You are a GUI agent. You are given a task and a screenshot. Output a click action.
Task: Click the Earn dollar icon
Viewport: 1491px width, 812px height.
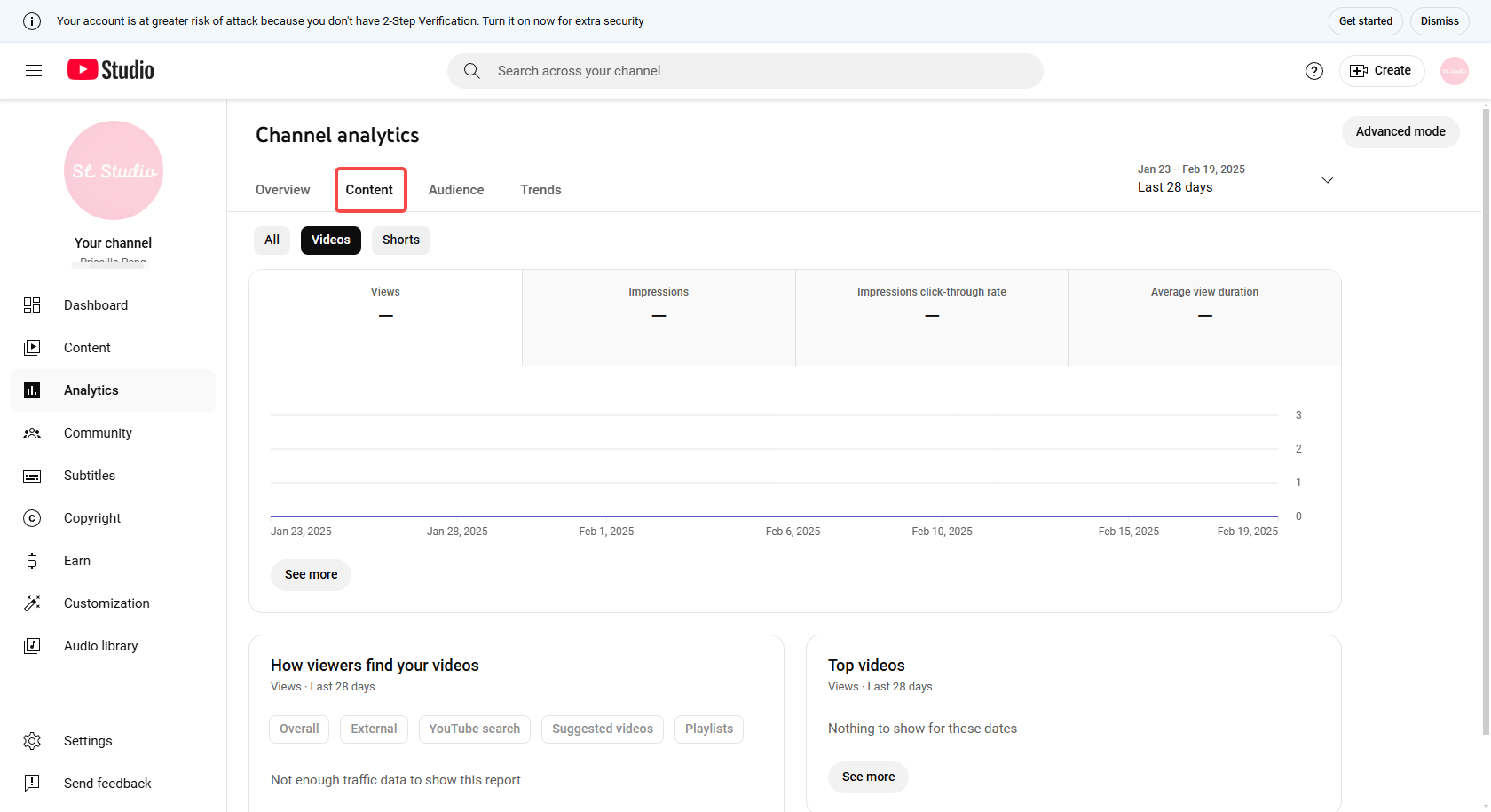[32, 561]
